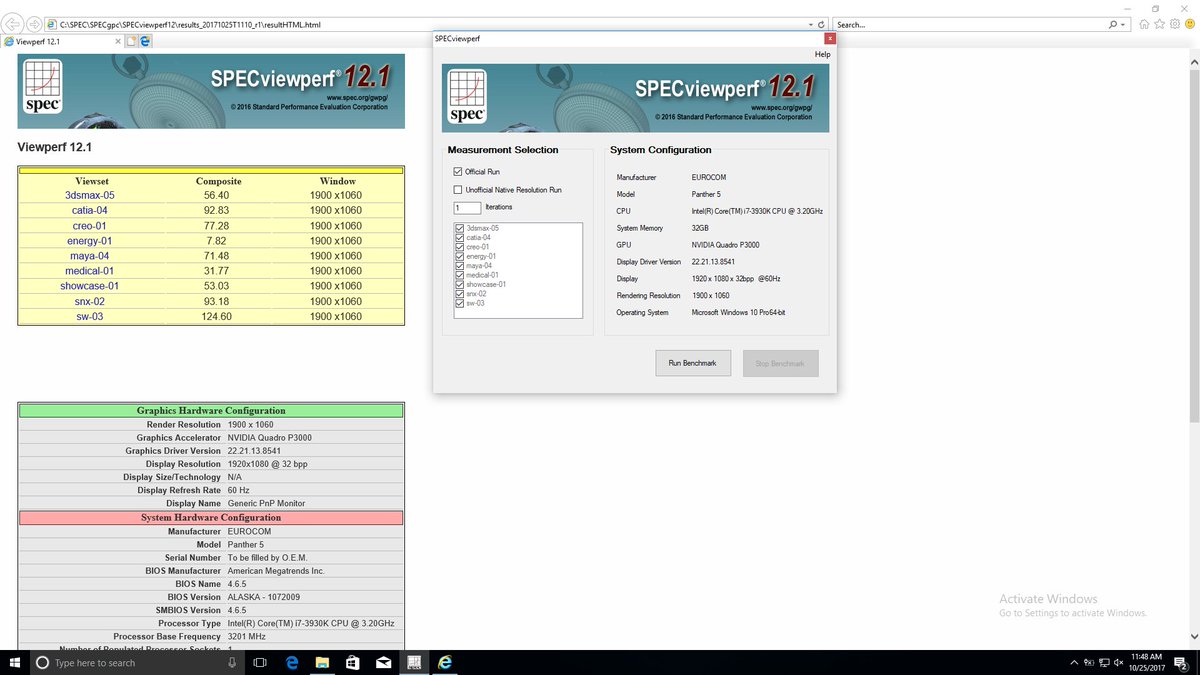Close the Viewperf 12.1 browser tab

[x=116, y=42]
